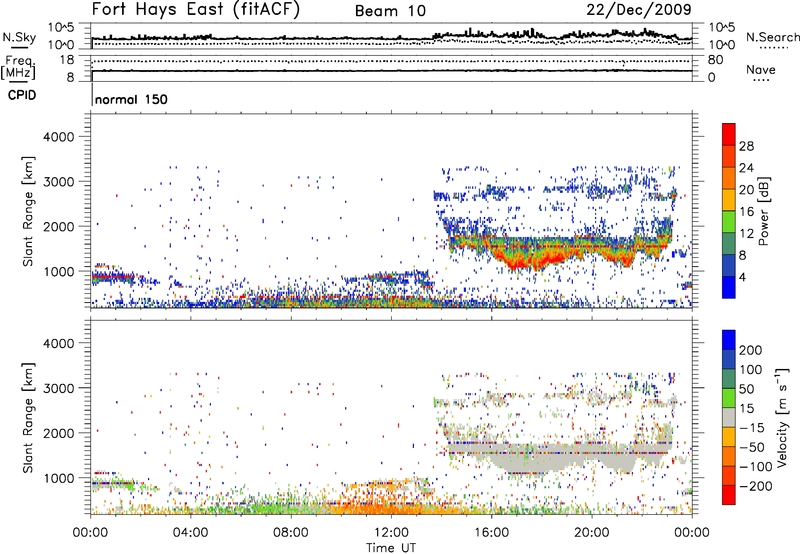
Task: Click the "04:00" time tick label
Action: click(x=190, y=533)
